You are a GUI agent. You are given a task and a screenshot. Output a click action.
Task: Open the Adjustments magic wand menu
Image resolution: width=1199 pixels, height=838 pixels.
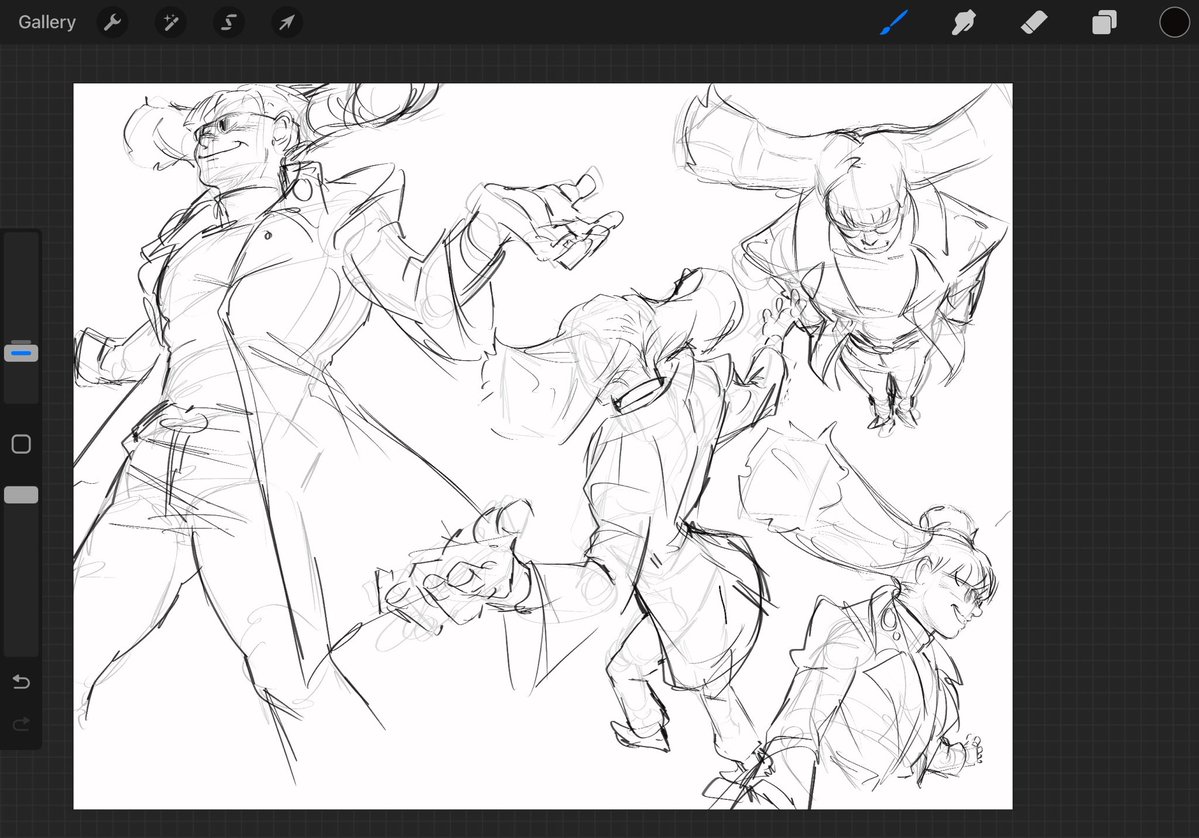(171, 22)
